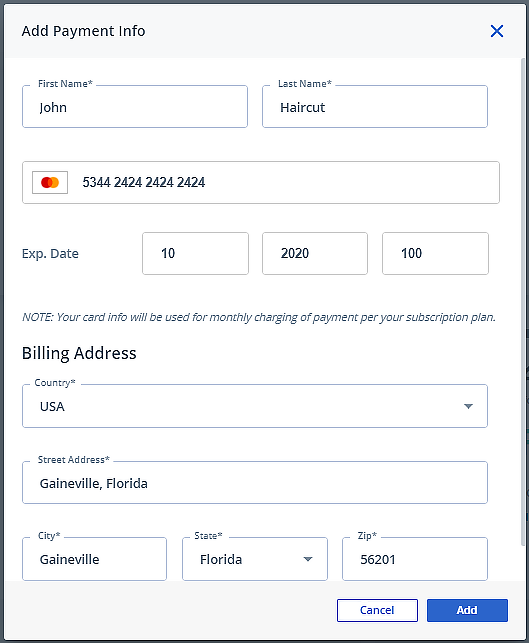Open Country dropdown arrow next to USA
The height and width of the screenshot is (643, 529).
[x=468, y=406]
